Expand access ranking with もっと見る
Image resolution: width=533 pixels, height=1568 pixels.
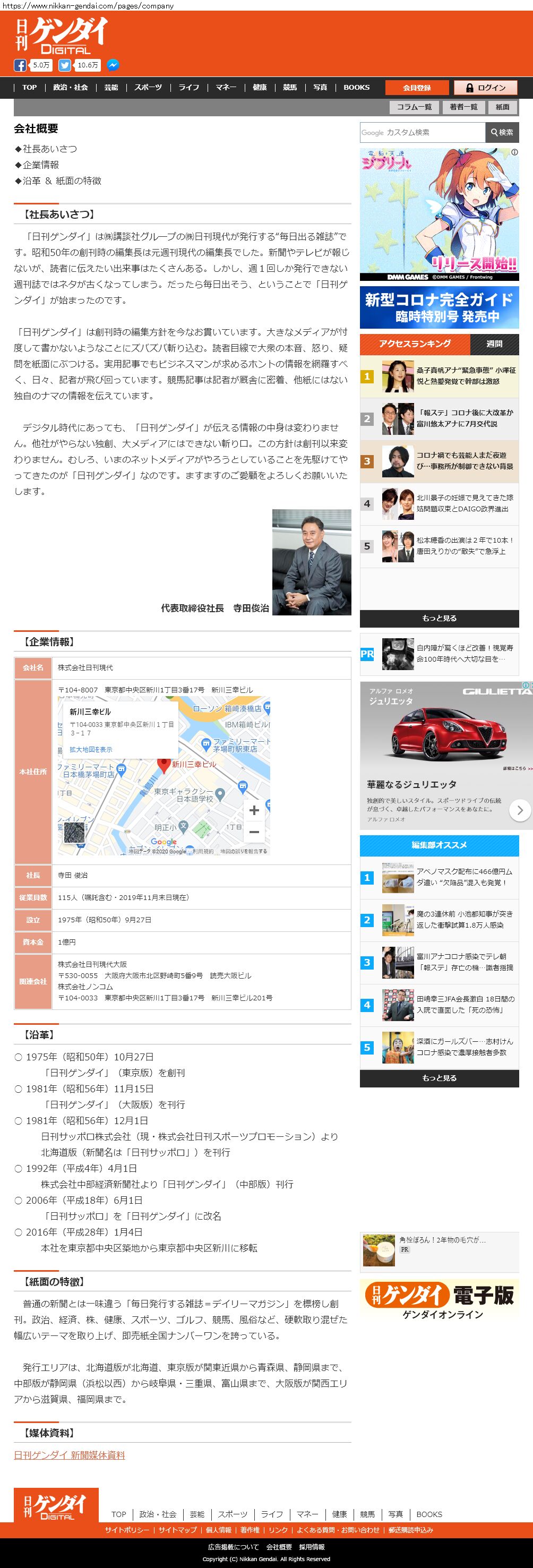coord(439,618)
